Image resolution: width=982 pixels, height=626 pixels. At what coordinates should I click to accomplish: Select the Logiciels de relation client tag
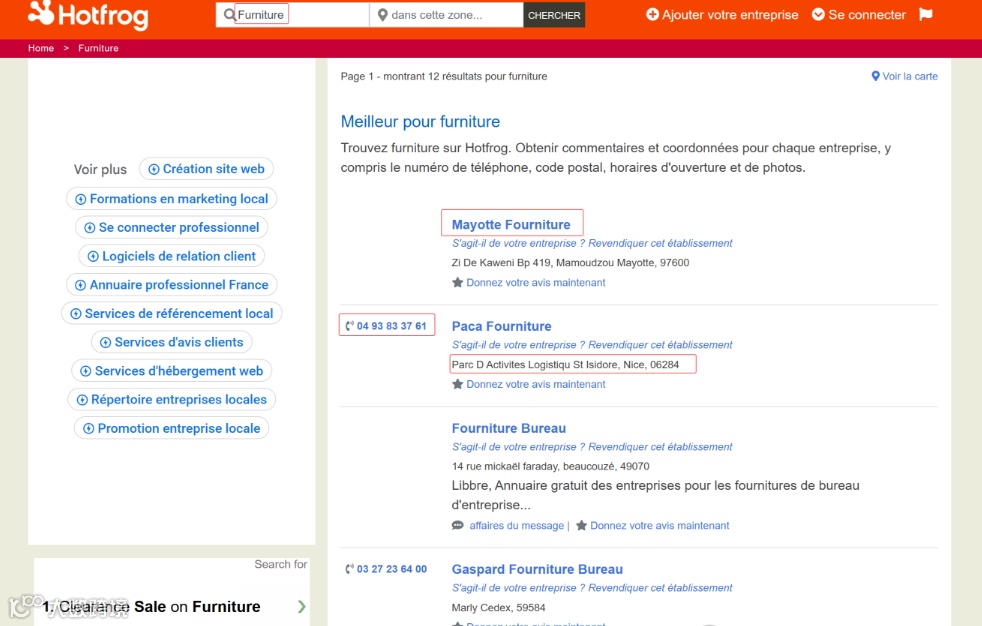172,257
